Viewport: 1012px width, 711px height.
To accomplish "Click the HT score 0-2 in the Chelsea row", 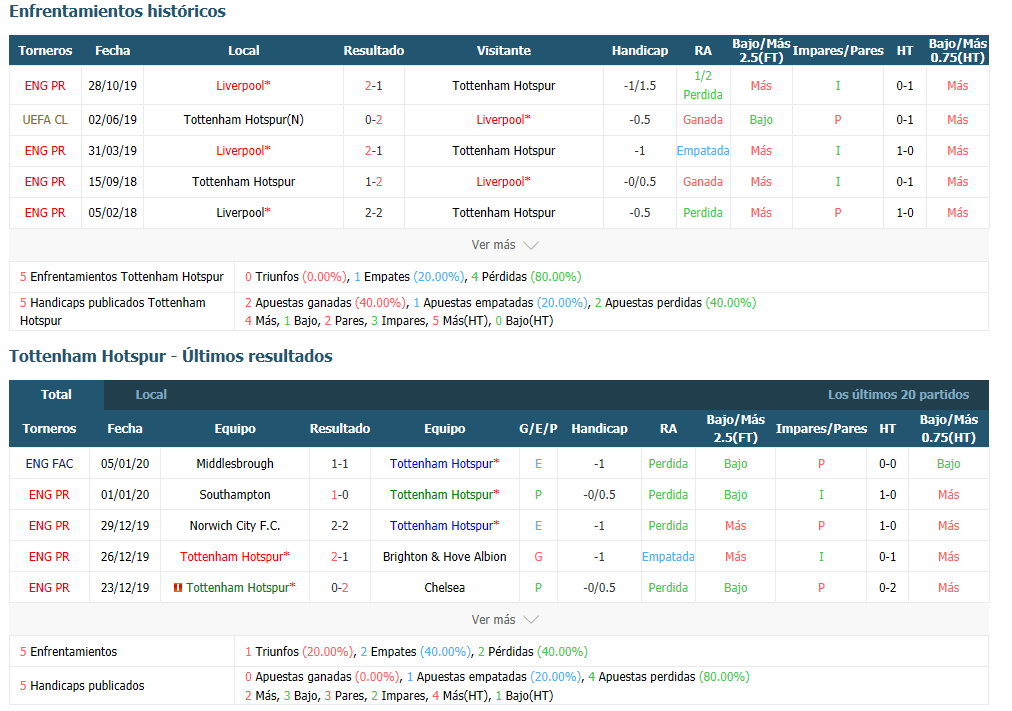I will (887, 588).
